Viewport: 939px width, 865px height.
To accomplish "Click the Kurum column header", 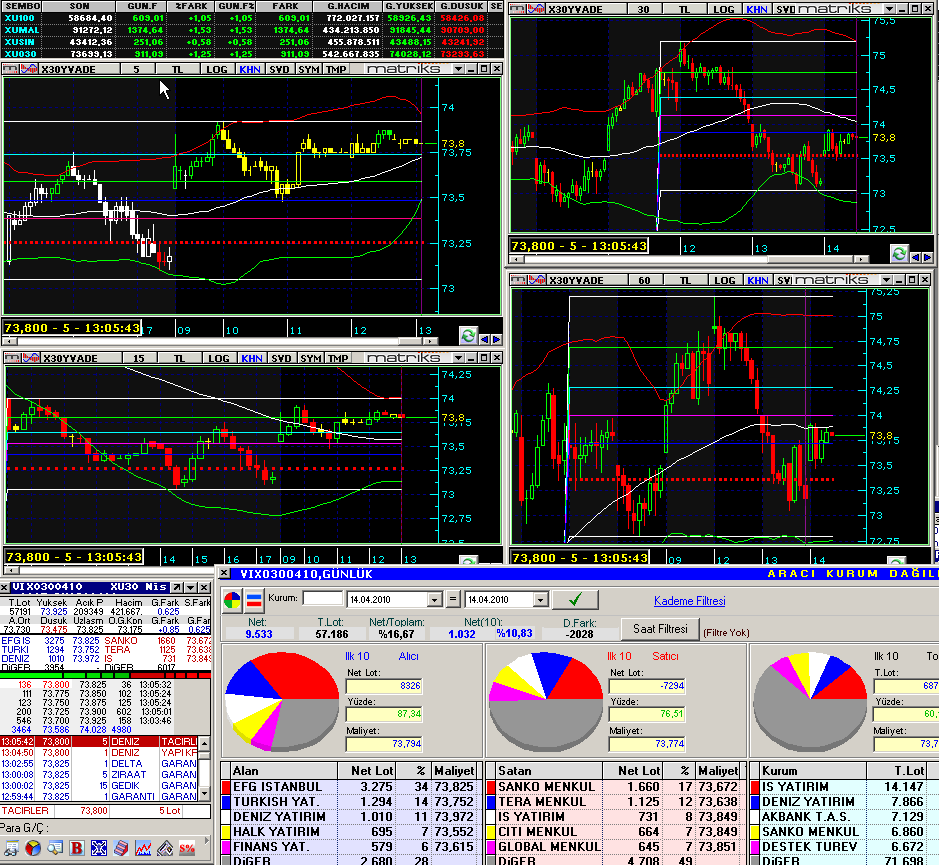I will tap(812, 770).
